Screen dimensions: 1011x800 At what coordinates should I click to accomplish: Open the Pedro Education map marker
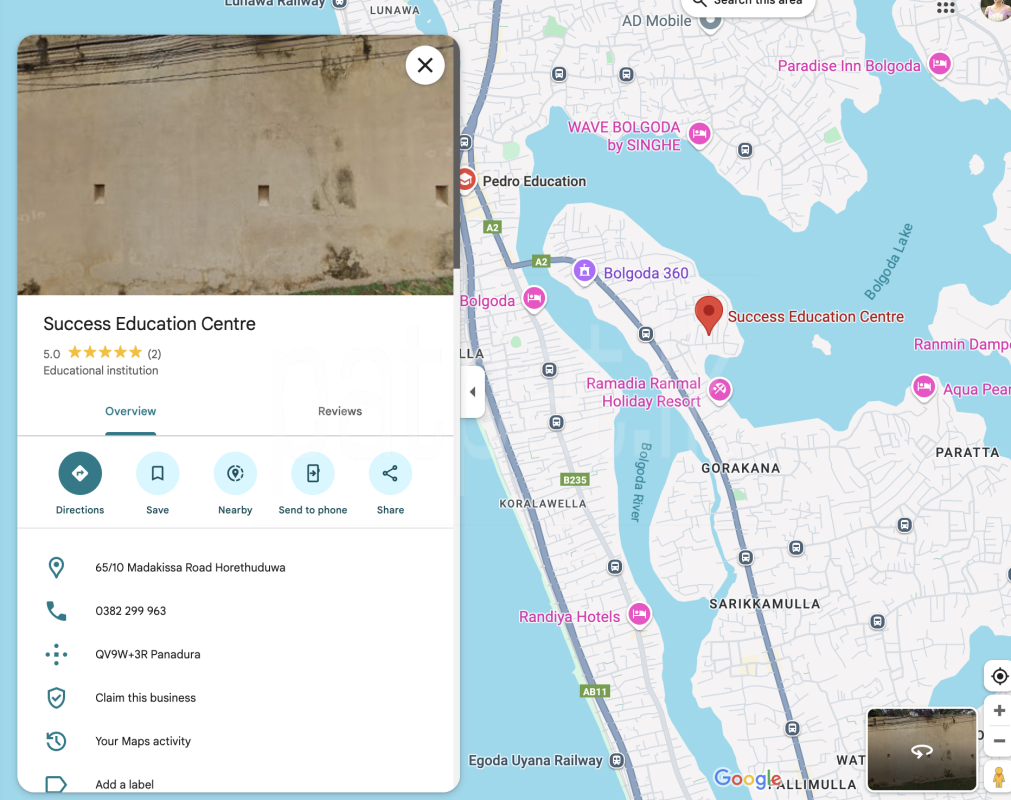pyautogui.click(x=466, y=180)
